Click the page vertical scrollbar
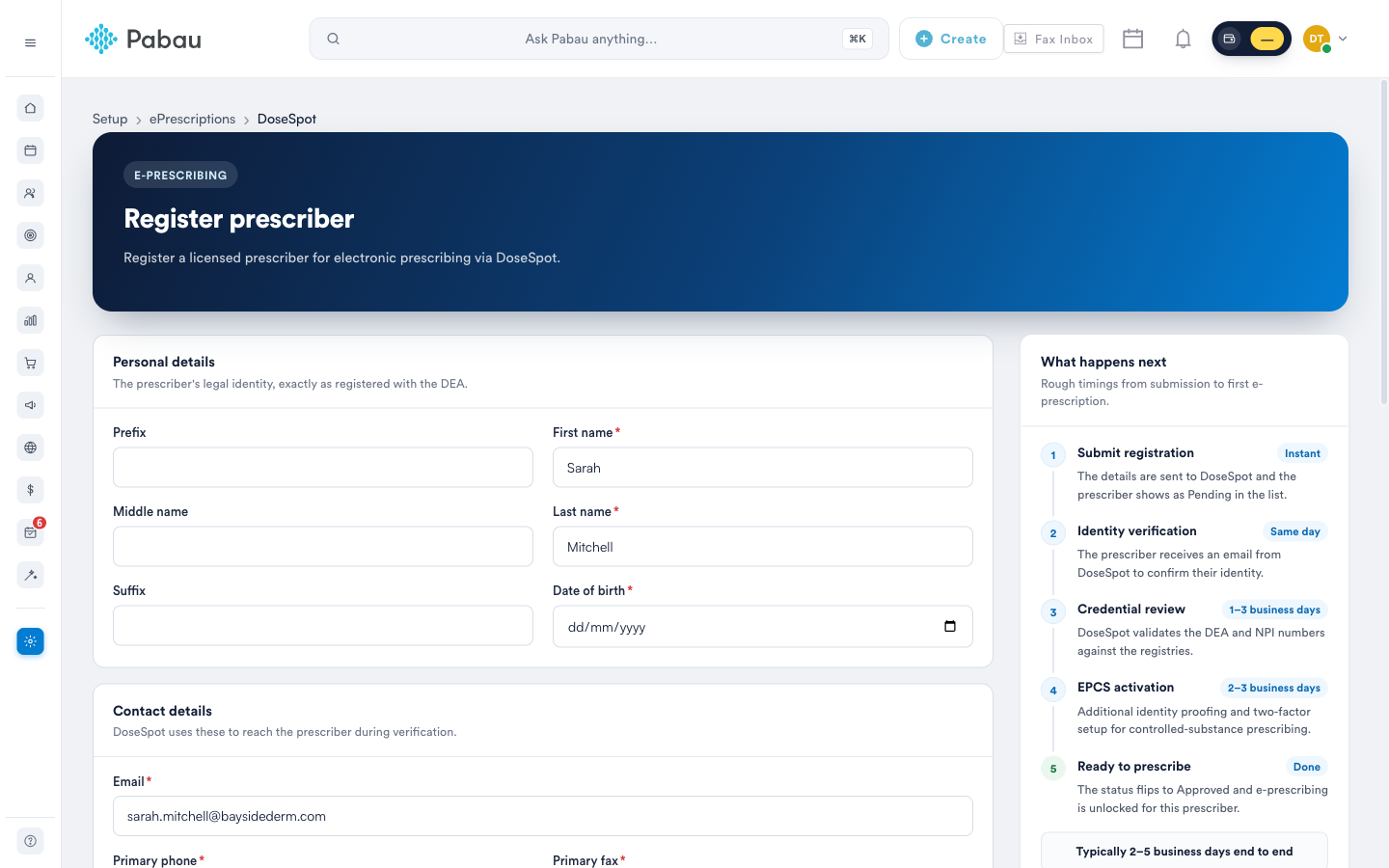Viewport: 1389px width, 868px height. coord(1384,241)
